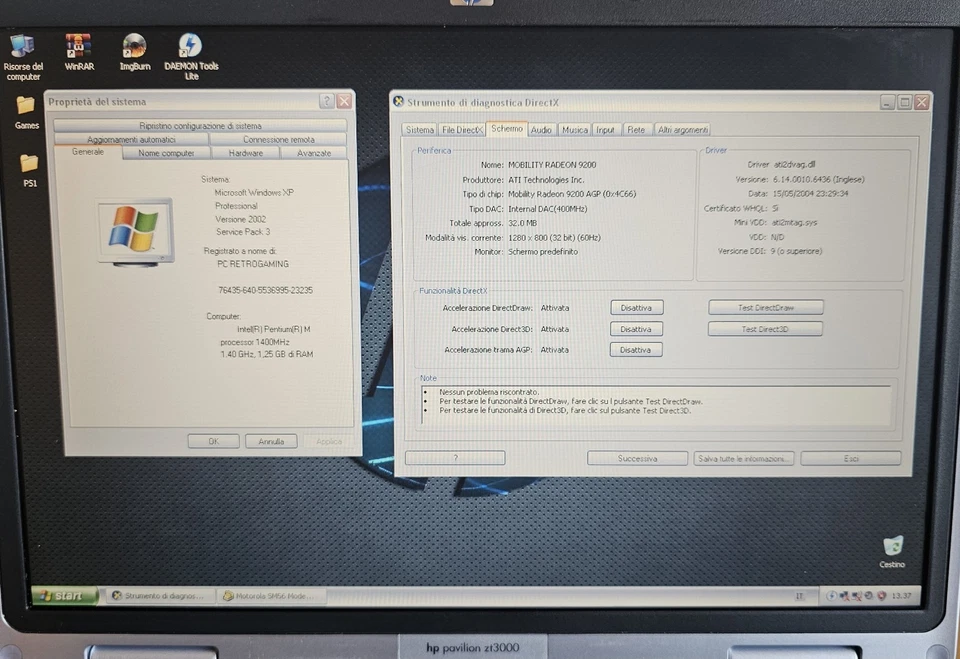Viewport: 960px width, 659px height.
Task: Click the Test DirectDraw button
Action: 766,307
